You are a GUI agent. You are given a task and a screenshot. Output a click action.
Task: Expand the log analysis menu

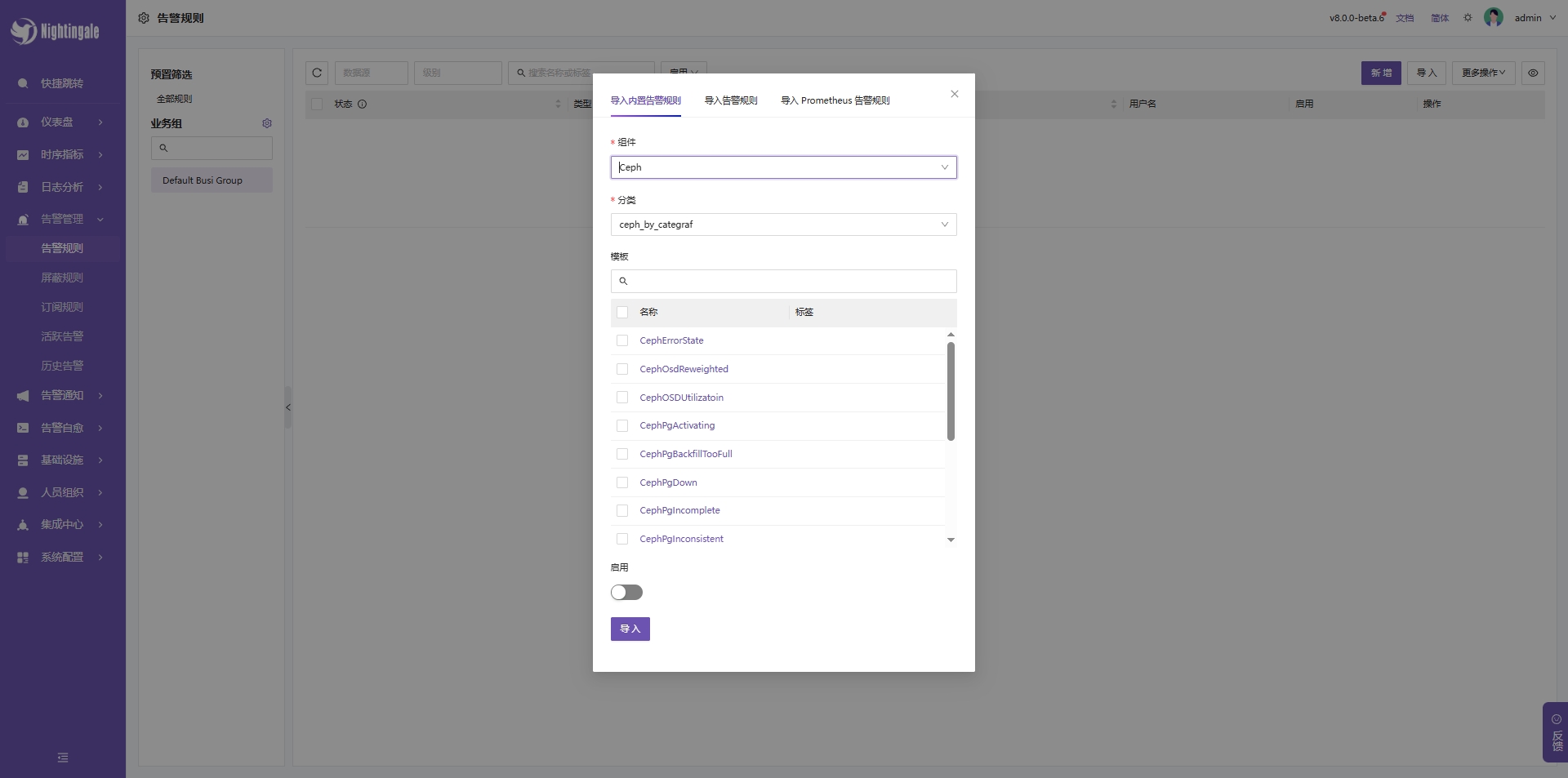tap(100, 187)
